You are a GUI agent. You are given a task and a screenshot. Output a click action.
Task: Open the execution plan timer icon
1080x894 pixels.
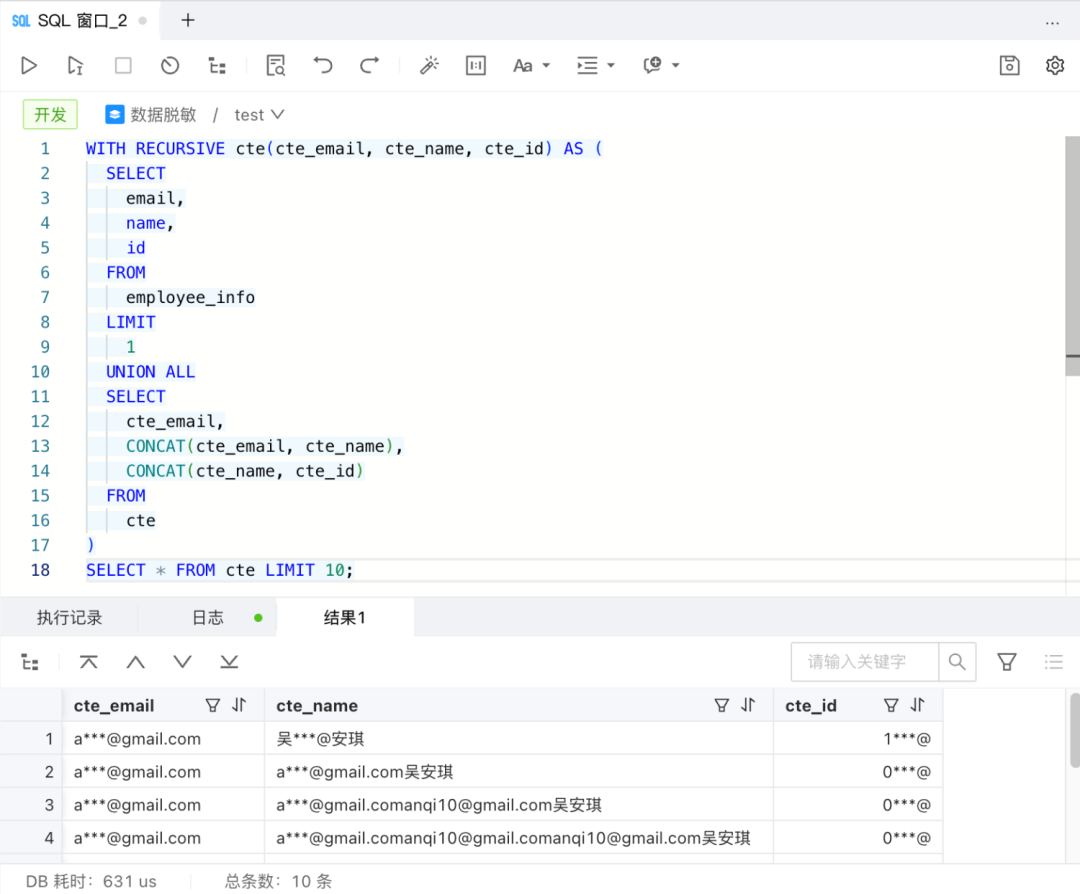[x=169, y=65]
